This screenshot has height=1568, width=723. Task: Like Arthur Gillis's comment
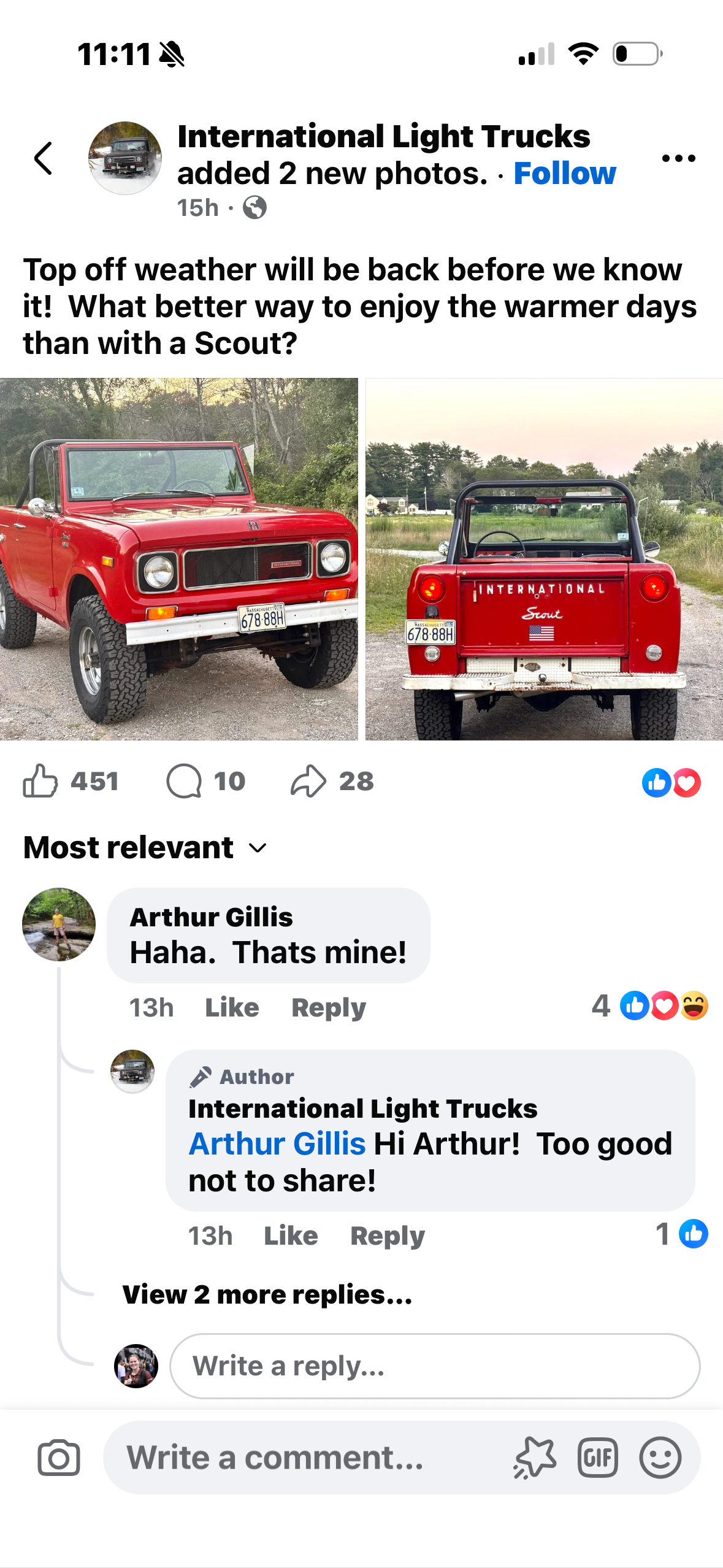pyautogui.click(x=232, y=1008)
